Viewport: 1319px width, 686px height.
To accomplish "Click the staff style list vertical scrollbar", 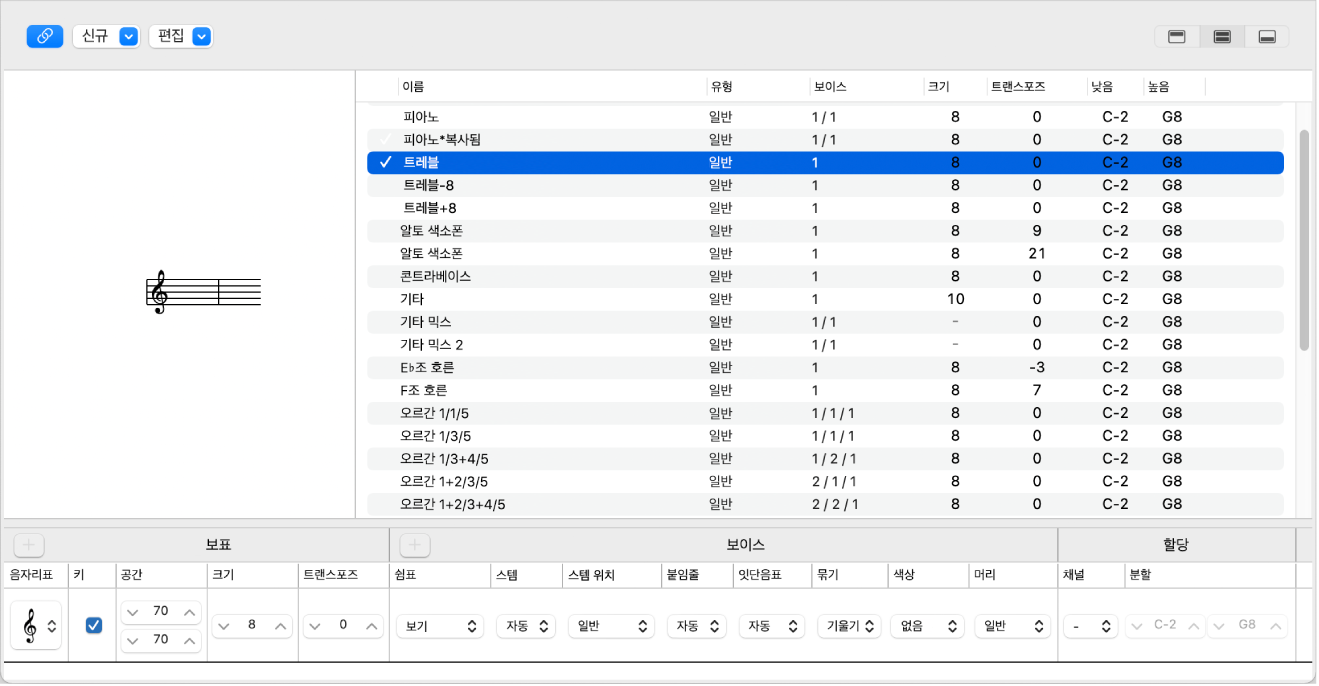I will (x=1303, y=240).
